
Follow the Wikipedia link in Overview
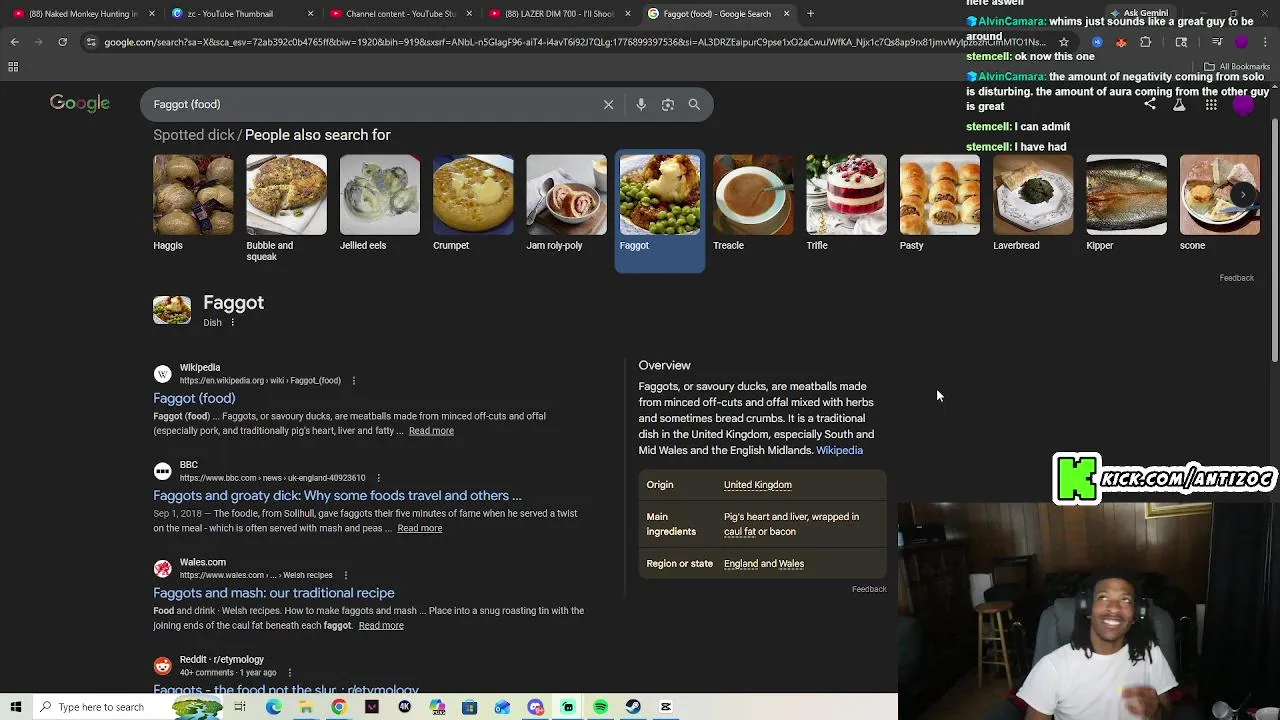pos(839,451)
